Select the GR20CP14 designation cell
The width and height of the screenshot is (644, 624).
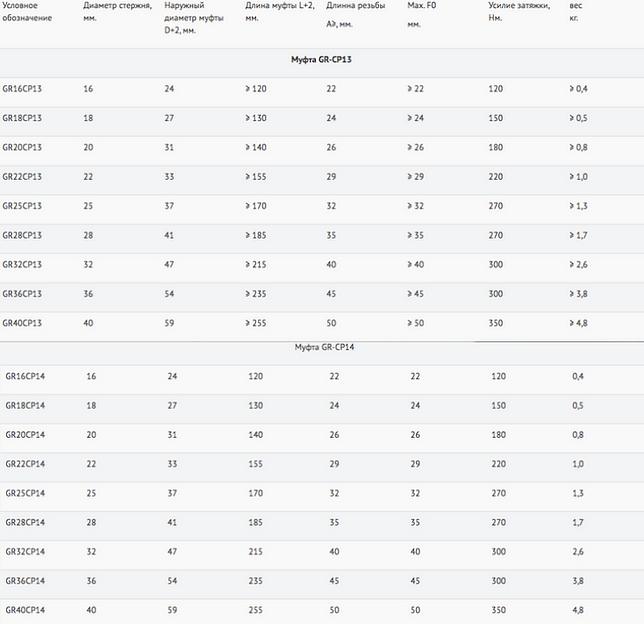coord(26,435)
